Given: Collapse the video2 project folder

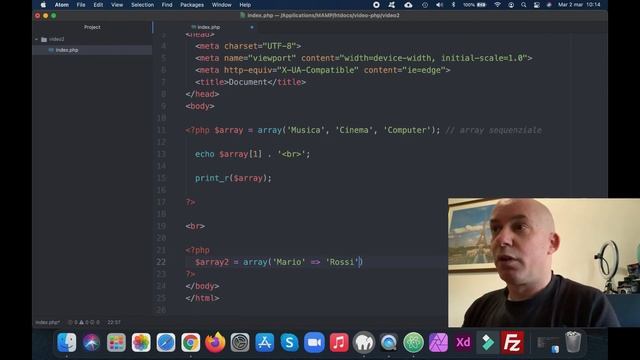Looking at the screenshot, I should tap(37, 39).
